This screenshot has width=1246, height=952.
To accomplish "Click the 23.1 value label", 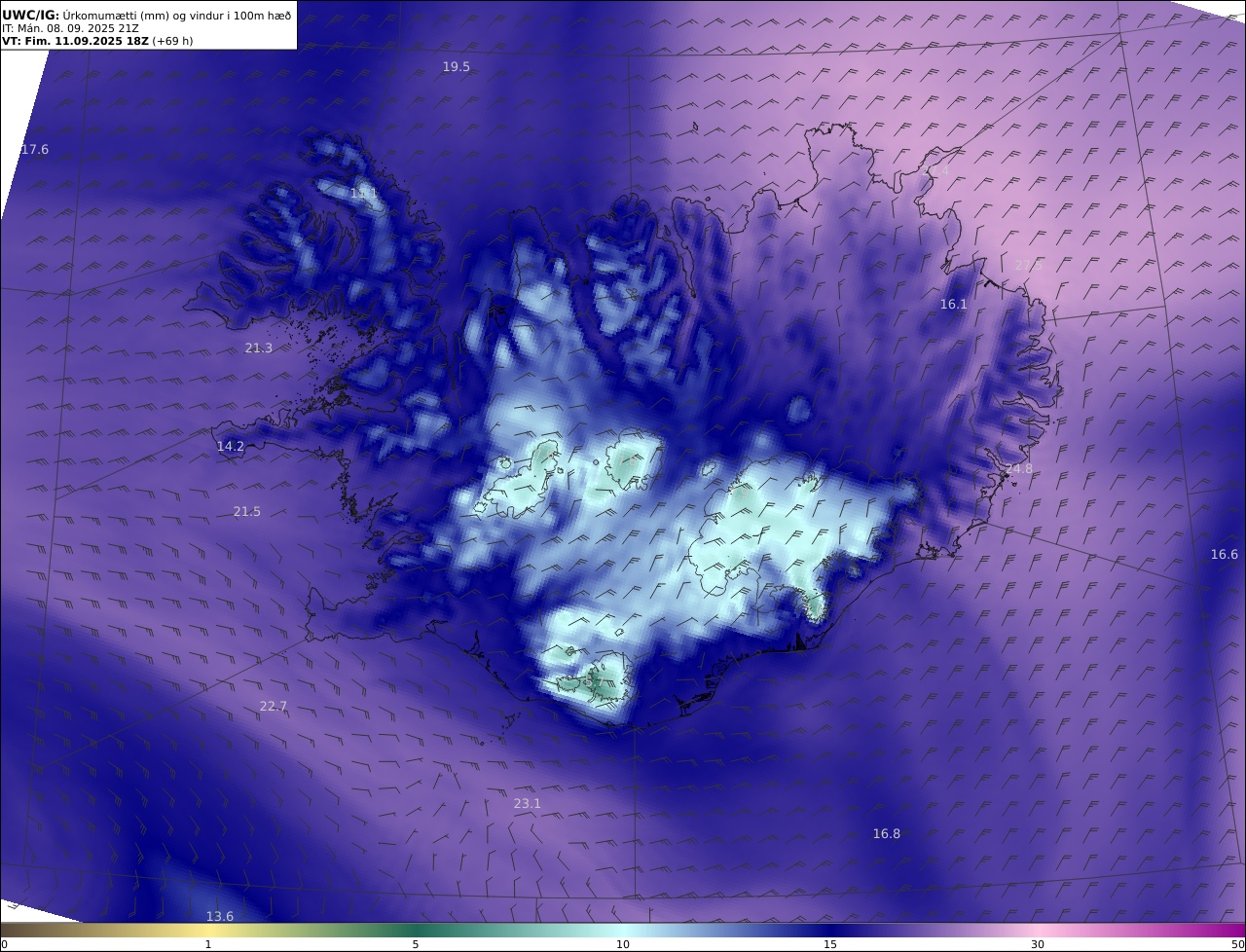I will pyautogui.click(x=527, y=803).
